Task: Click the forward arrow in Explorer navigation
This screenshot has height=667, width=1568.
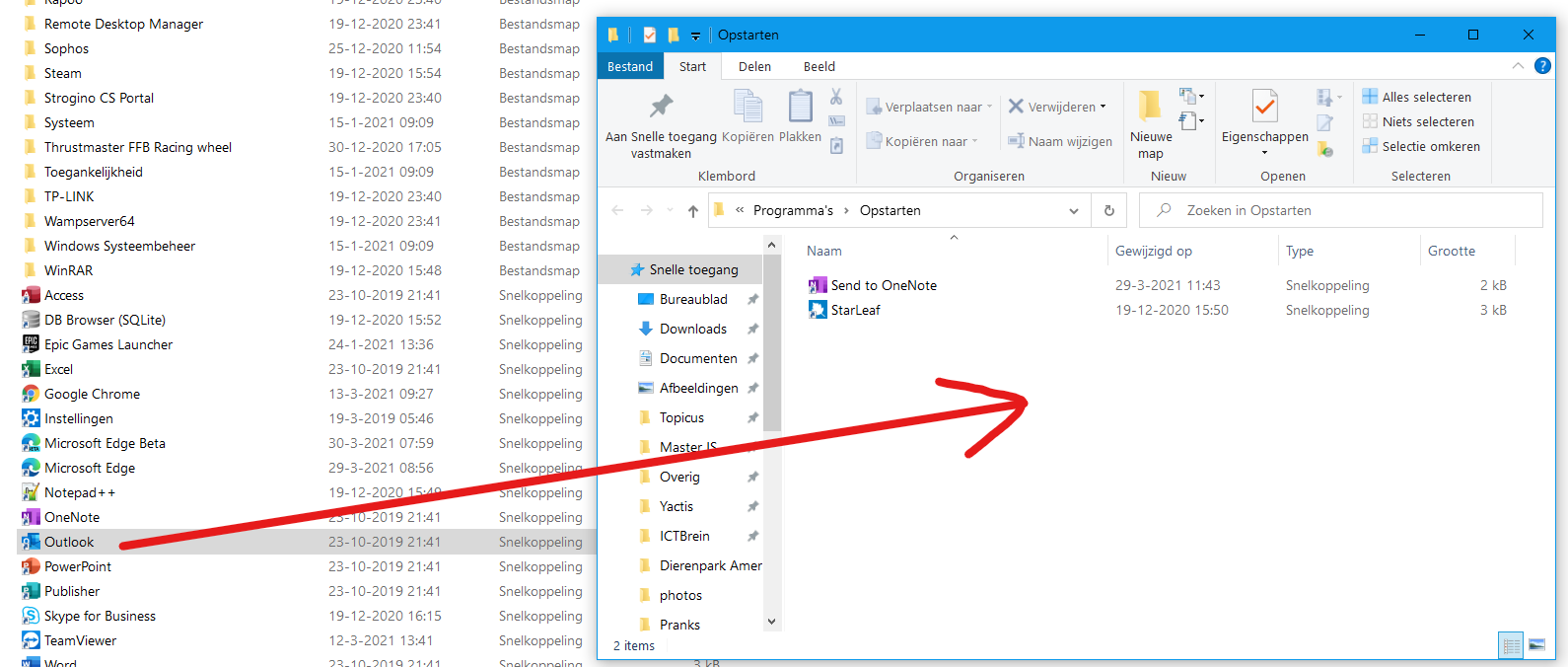Action: (x=647, y=210)
